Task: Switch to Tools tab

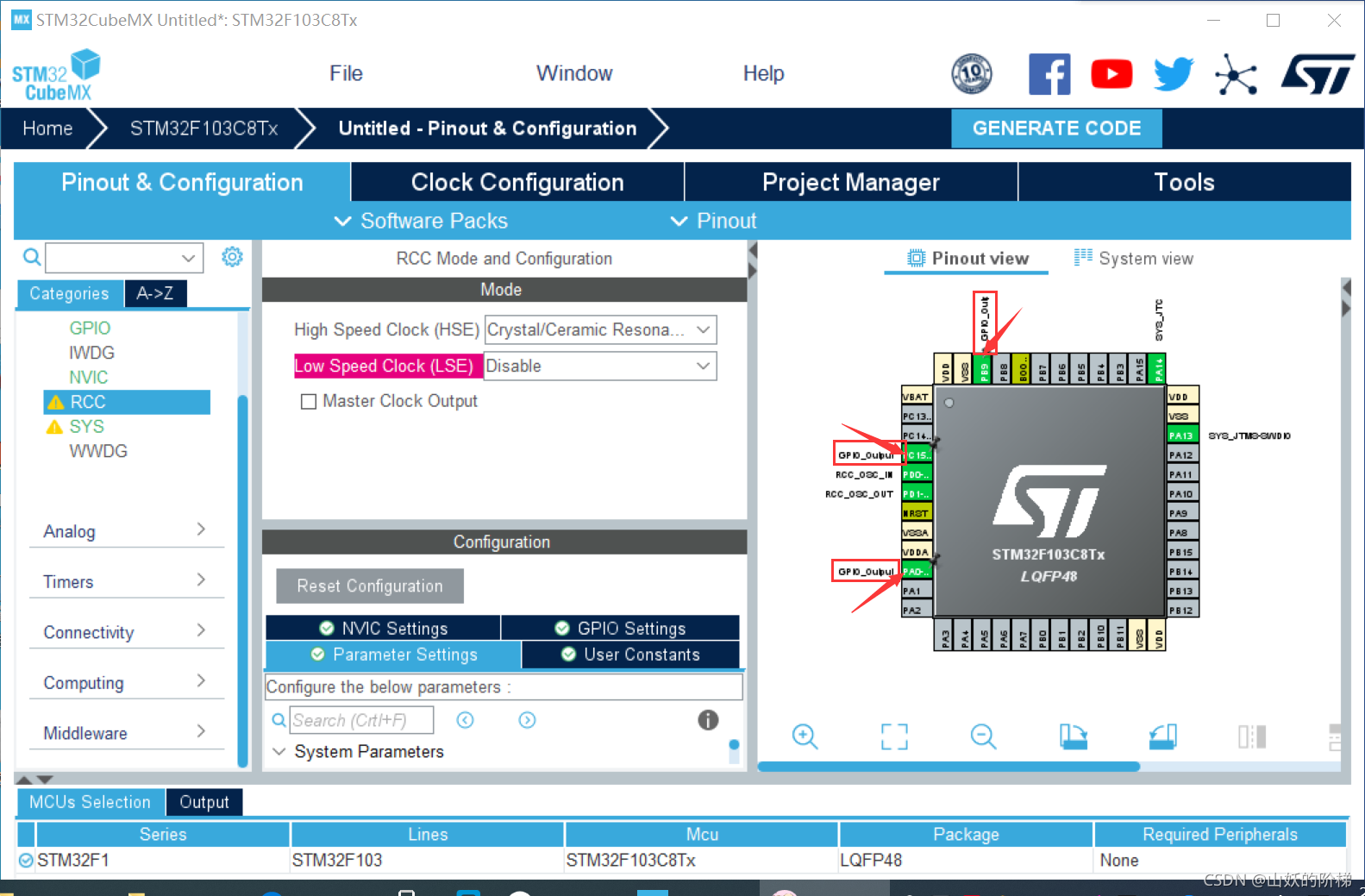Action: [x=1184, y=182]
